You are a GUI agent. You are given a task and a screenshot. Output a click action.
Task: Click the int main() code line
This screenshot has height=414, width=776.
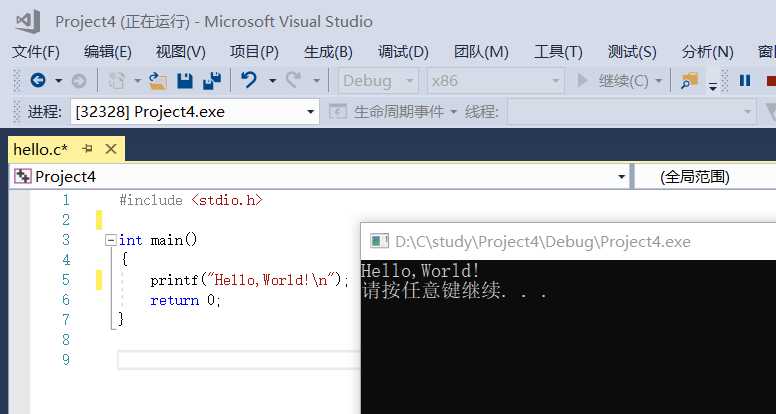tap(158, 240)
